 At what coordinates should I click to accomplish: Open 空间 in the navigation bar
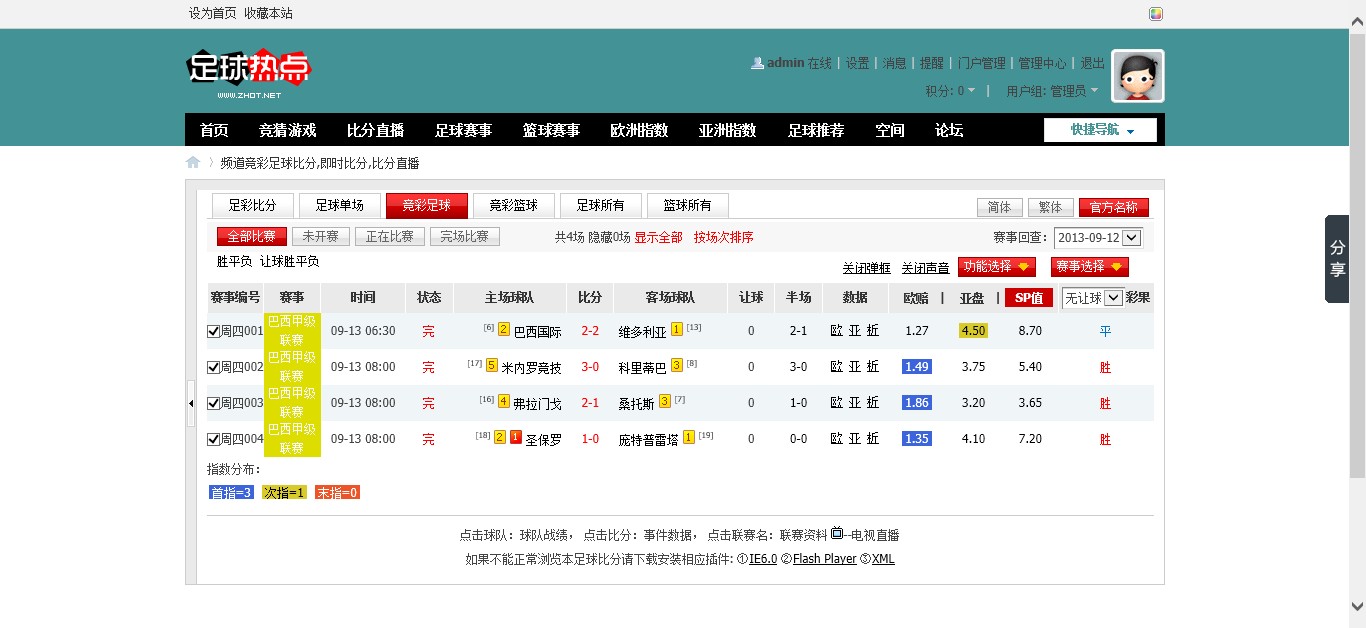point(890,130)
